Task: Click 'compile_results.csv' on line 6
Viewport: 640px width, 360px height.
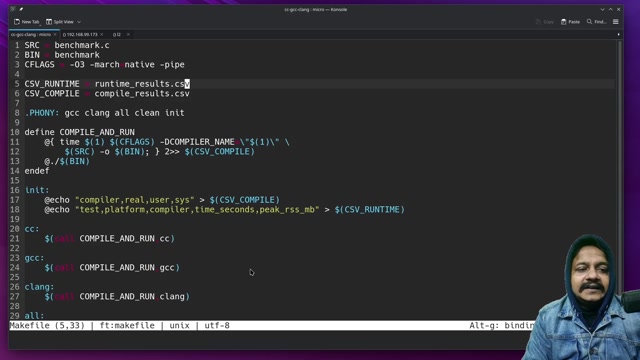Action: coord(142,94)
